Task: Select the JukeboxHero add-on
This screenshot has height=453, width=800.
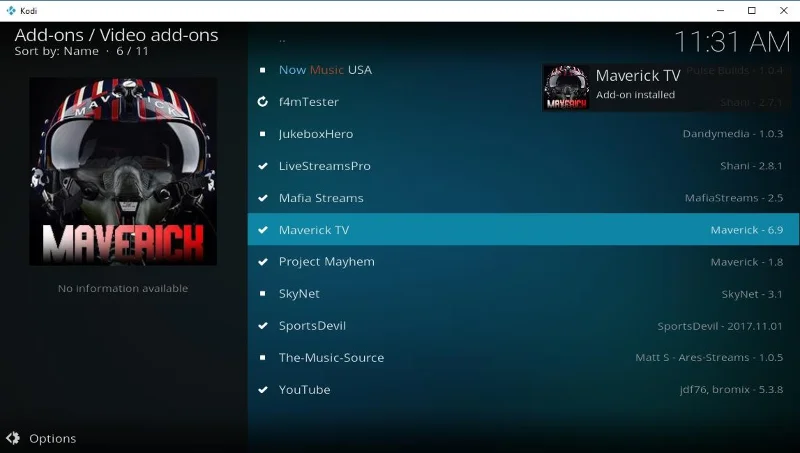Action: [x=523, y=134]
